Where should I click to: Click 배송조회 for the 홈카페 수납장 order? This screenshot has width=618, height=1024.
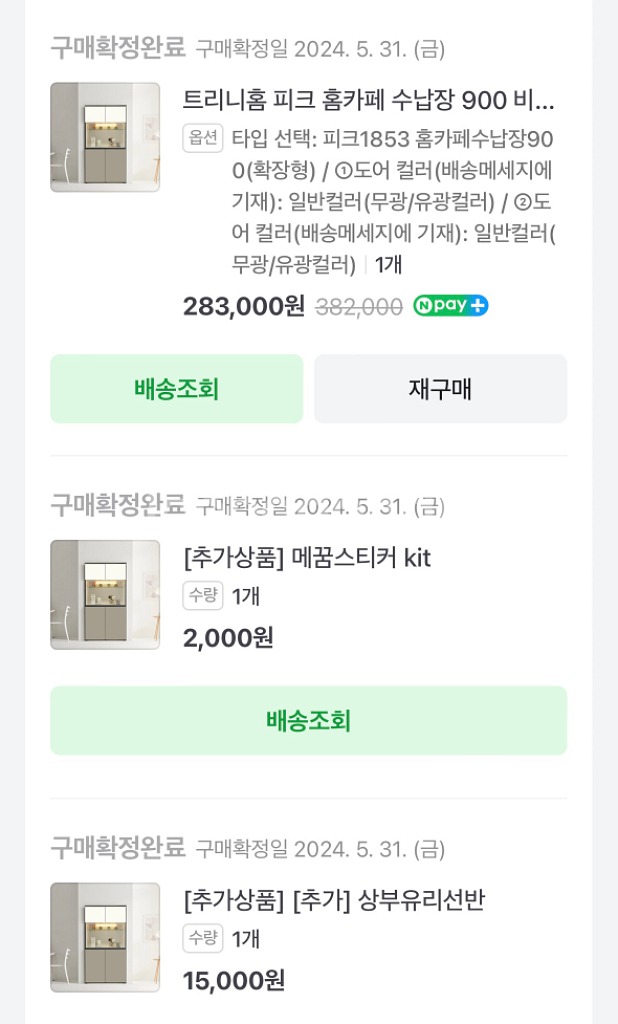[176, 389]
